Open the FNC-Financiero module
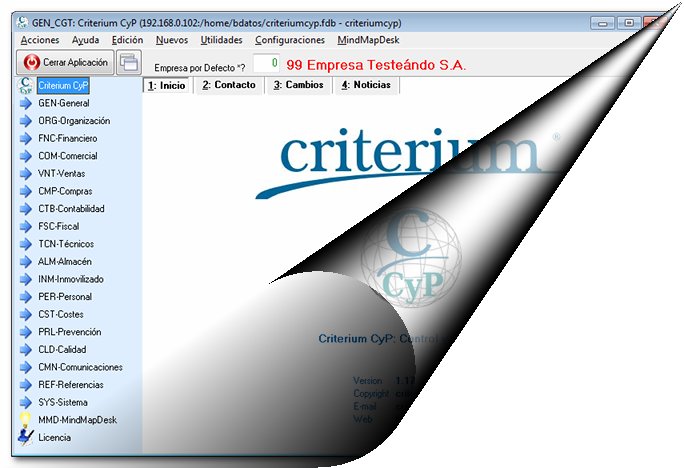Viewport: 684px width, 468px height. click(68, 139)
